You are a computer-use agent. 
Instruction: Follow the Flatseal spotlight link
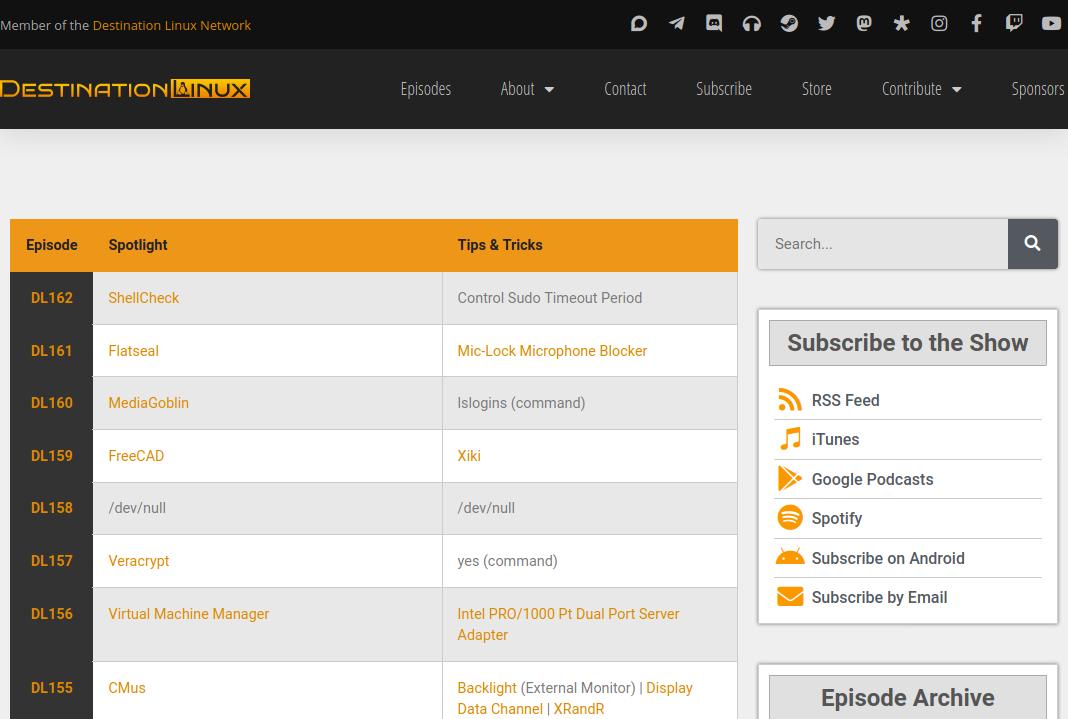pyautogui.click(x=134, y=351)
